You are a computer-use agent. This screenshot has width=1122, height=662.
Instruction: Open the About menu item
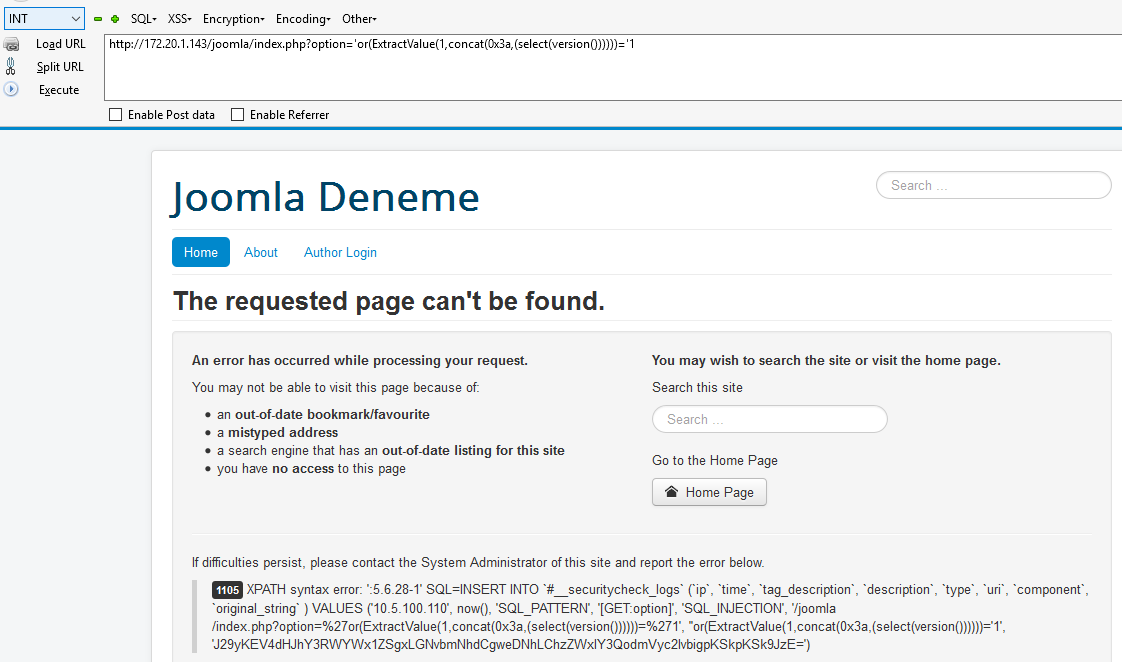[260, 252]
